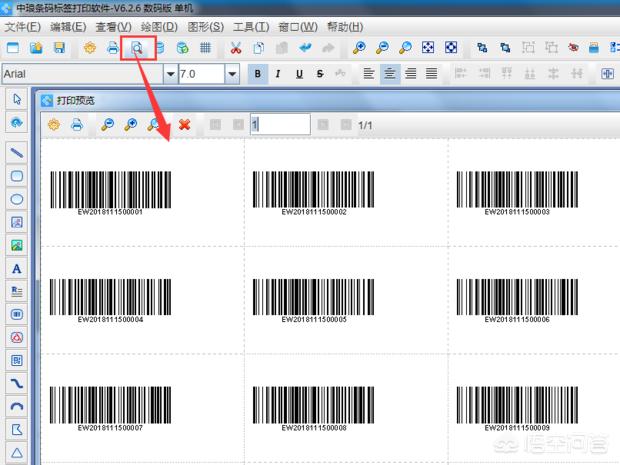Viewport: 620px width, 465px height.
Task: Click the font size 7.0 field
Action: (x=202, y=74)
